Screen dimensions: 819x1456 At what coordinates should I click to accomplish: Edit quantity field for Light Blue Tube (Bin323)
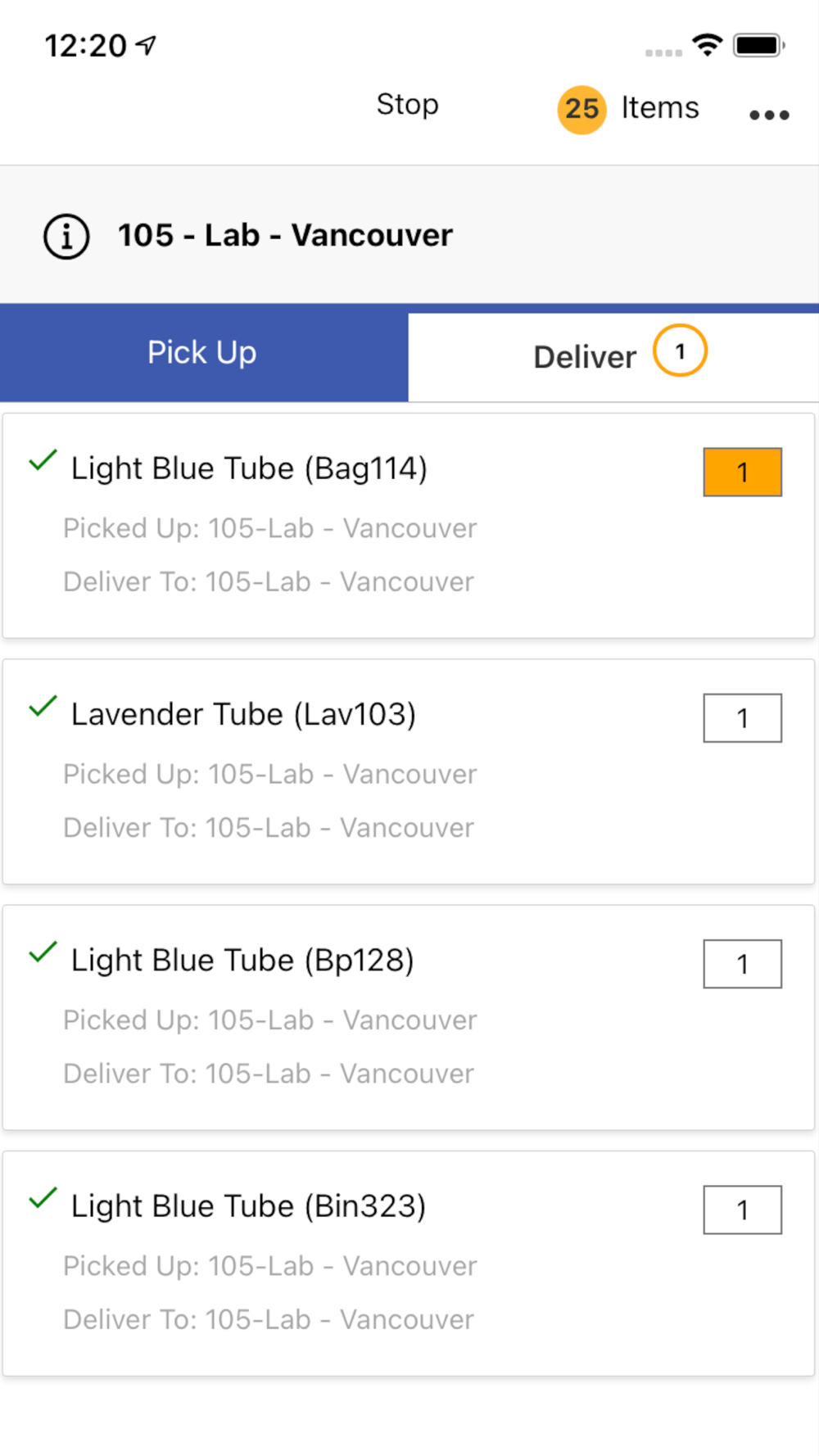[x=742, y=1210]
